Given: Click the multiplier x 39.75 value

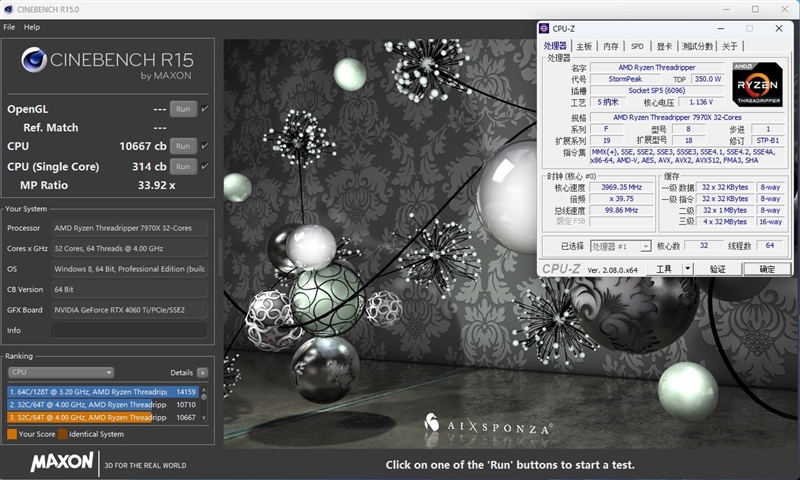Looking at the screenshot, I should pyautogui.click(x=621, y=198).
